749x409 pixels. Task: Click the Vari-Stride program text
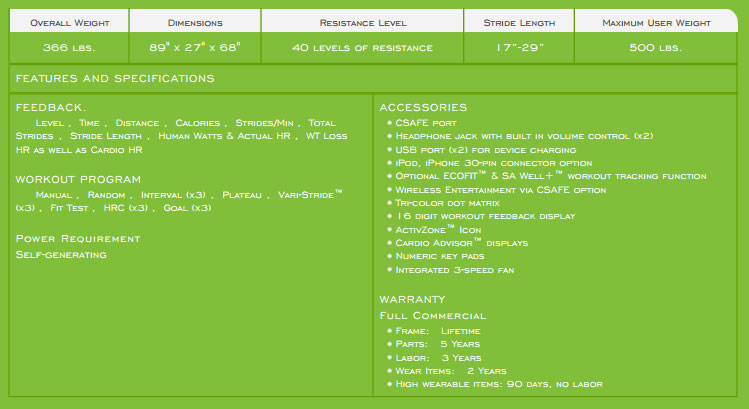pyautogui.click(x=310, y=194)
